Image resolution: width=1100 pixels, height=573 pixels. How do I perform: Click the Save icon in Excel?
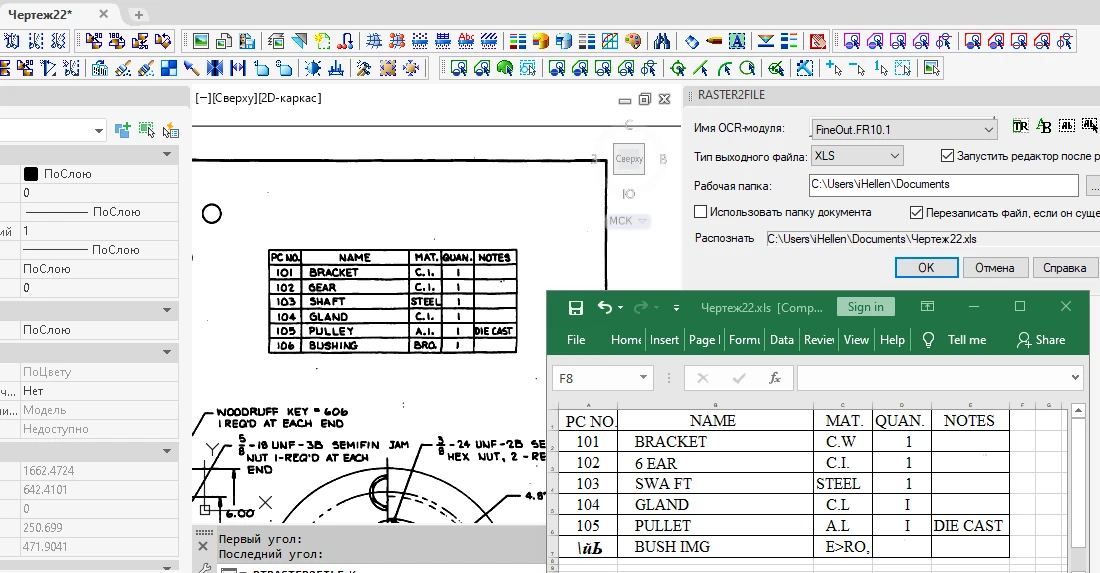[576, 307]
